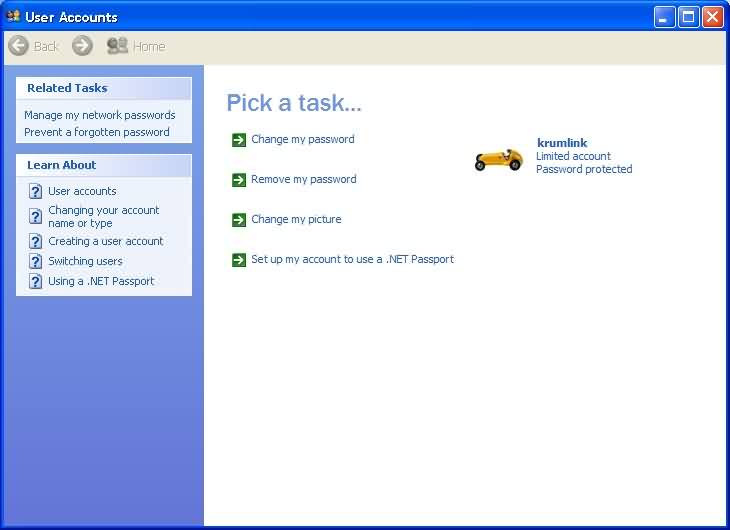Open Manage my network passwords

click(100, 115)
